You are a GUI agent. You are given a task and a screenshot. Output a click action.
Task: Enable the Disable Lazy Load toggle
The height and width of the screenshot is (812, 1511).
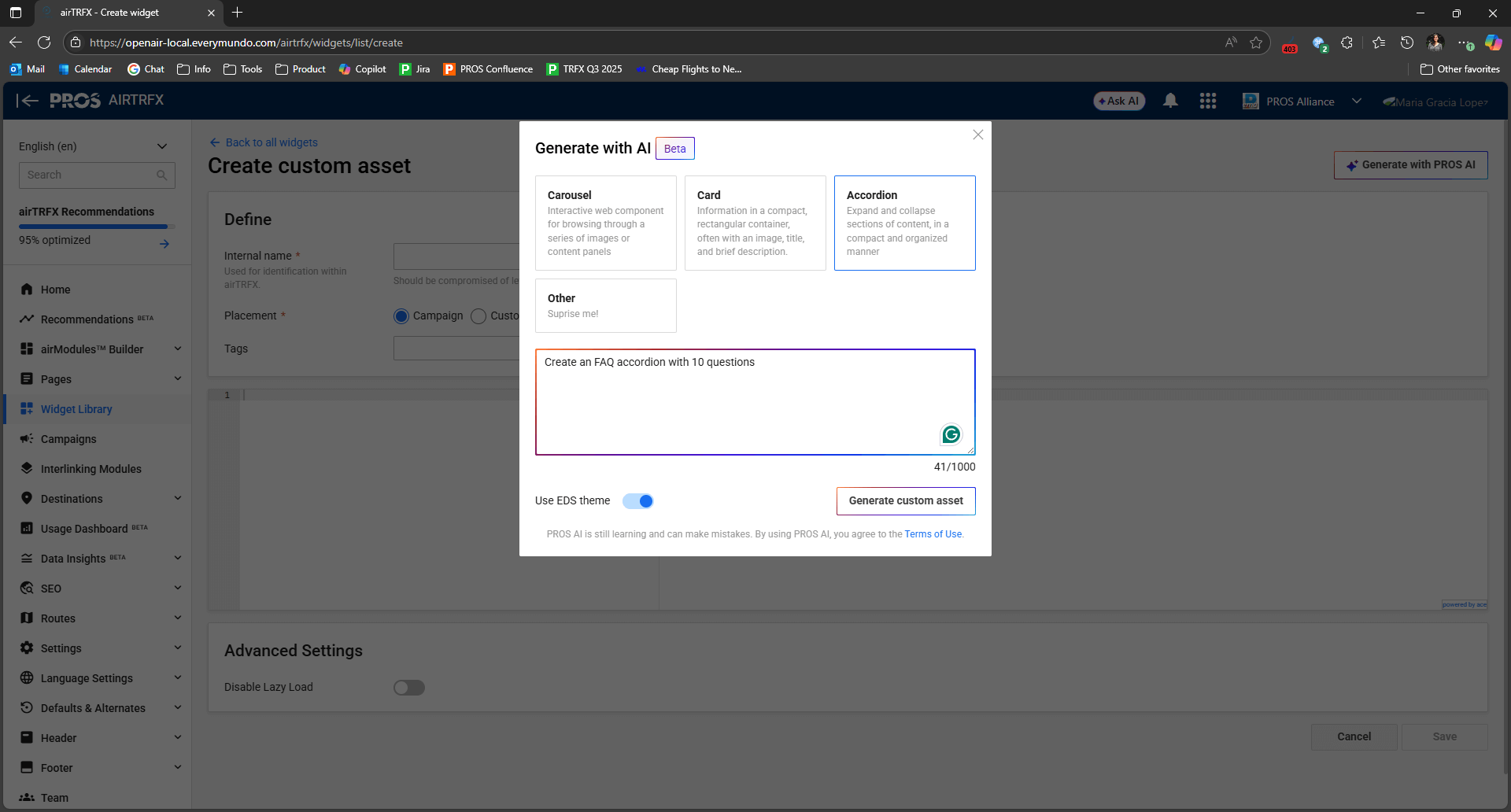(408, 688)
